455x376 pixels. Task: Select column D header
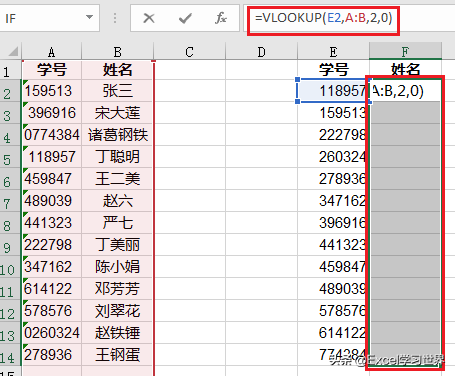coord(261,52)
